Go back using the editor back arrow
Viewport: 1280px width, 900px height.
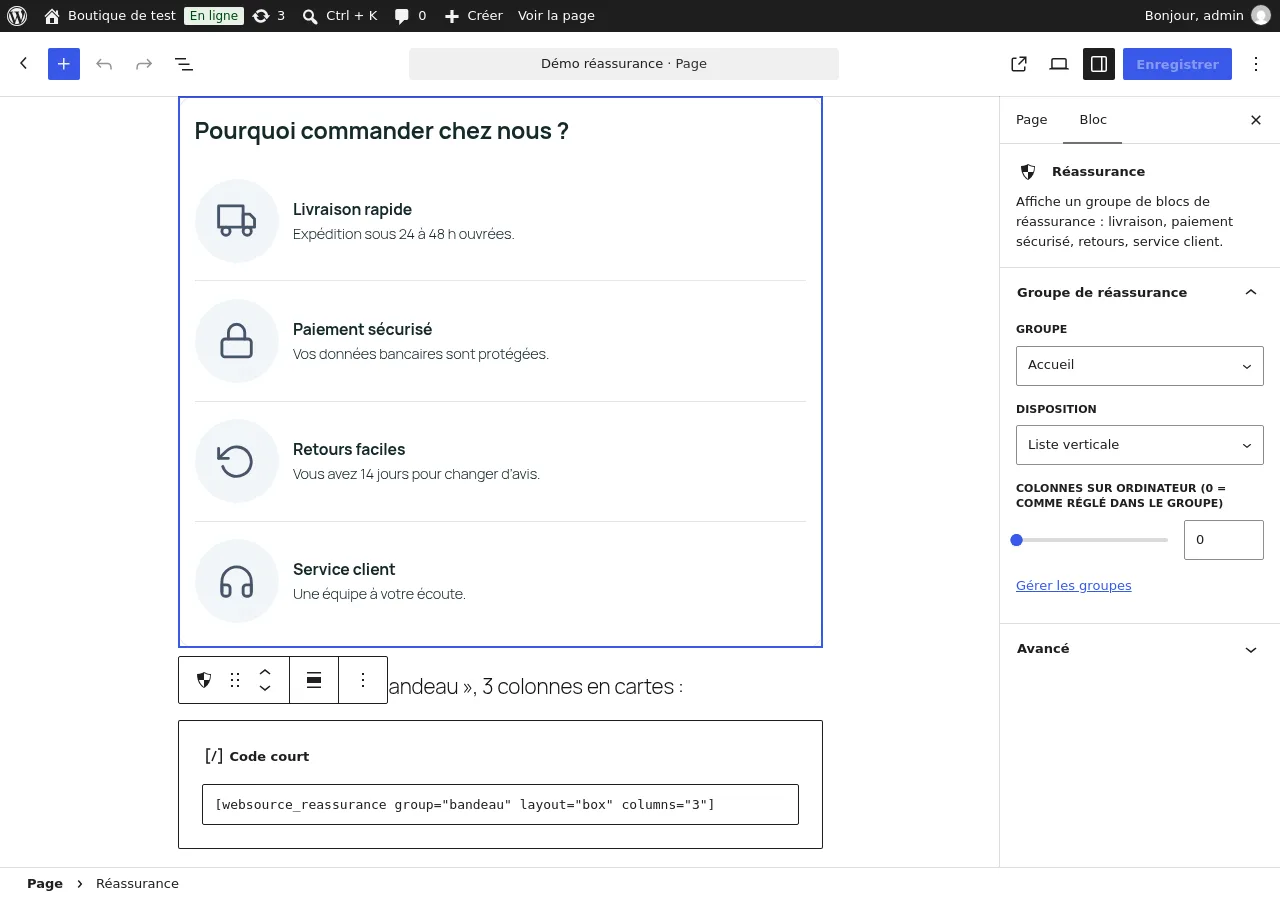point(24,64)
